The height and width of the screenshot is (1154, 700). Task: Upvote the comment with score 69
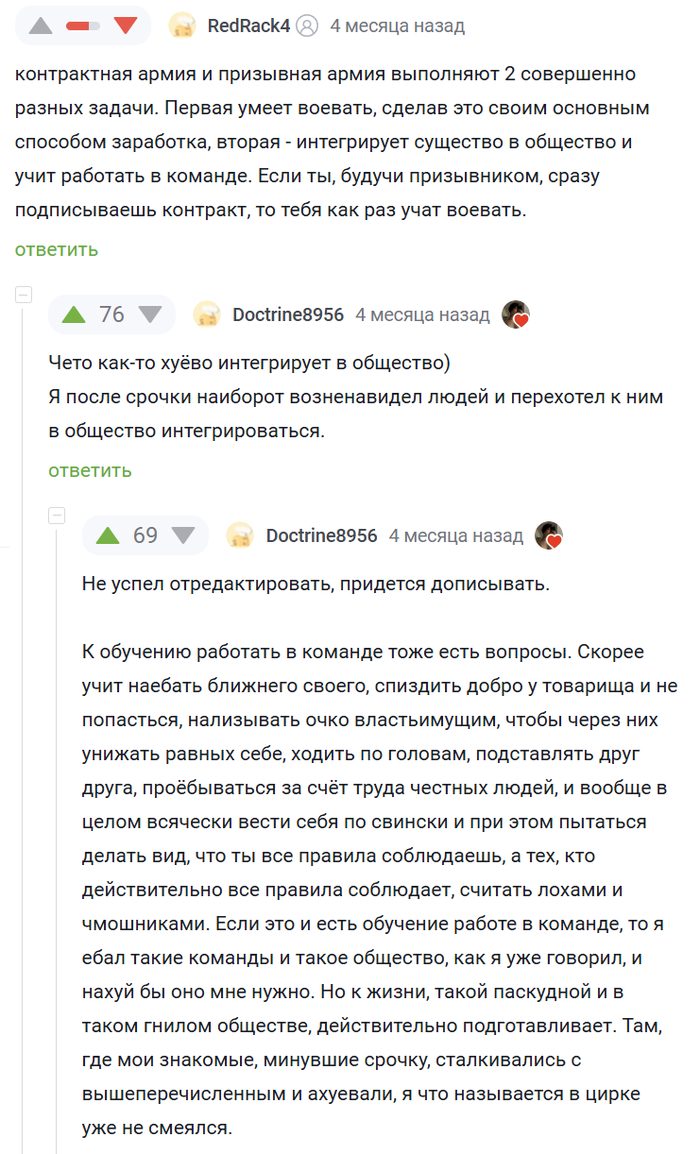[x=107, y=535]
